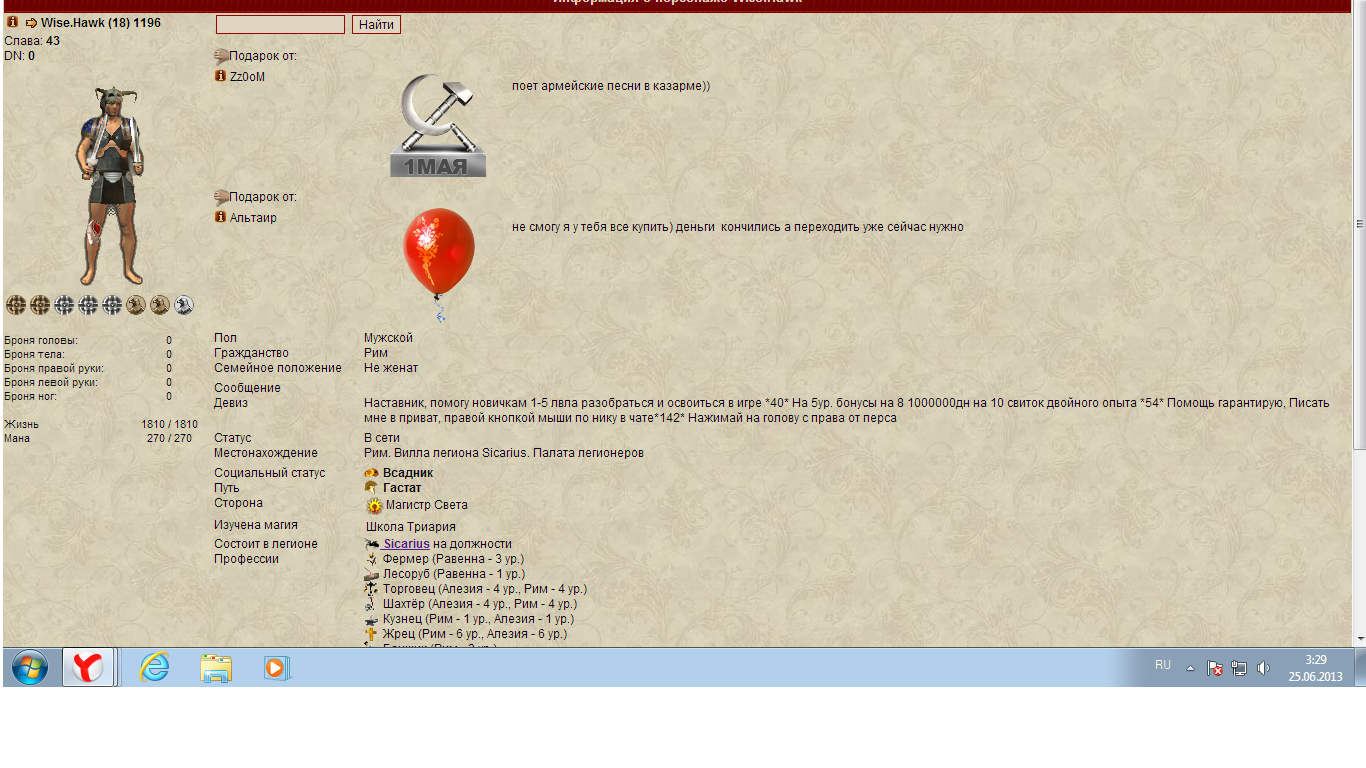Click the Торговец profession icon
The image size is (1366, 768).
tap(372, 590)
